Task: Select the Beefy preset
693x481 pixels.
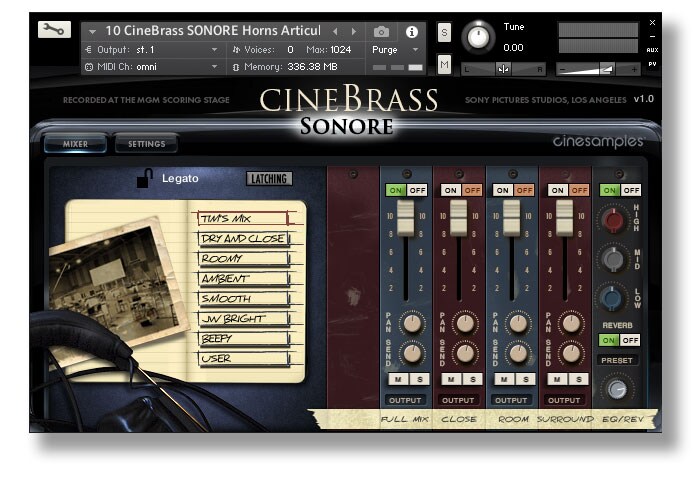Action: (x=243, y=339)
